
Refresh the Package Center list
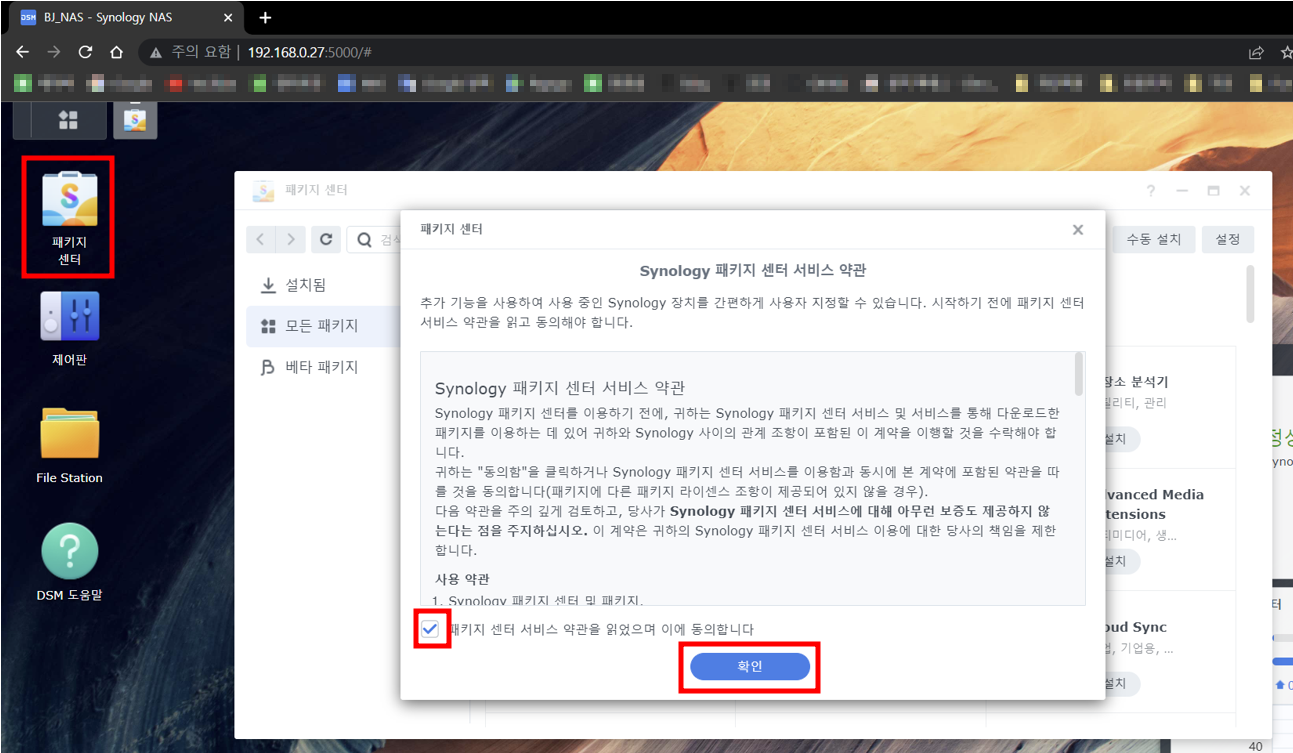tap(325, 239)
